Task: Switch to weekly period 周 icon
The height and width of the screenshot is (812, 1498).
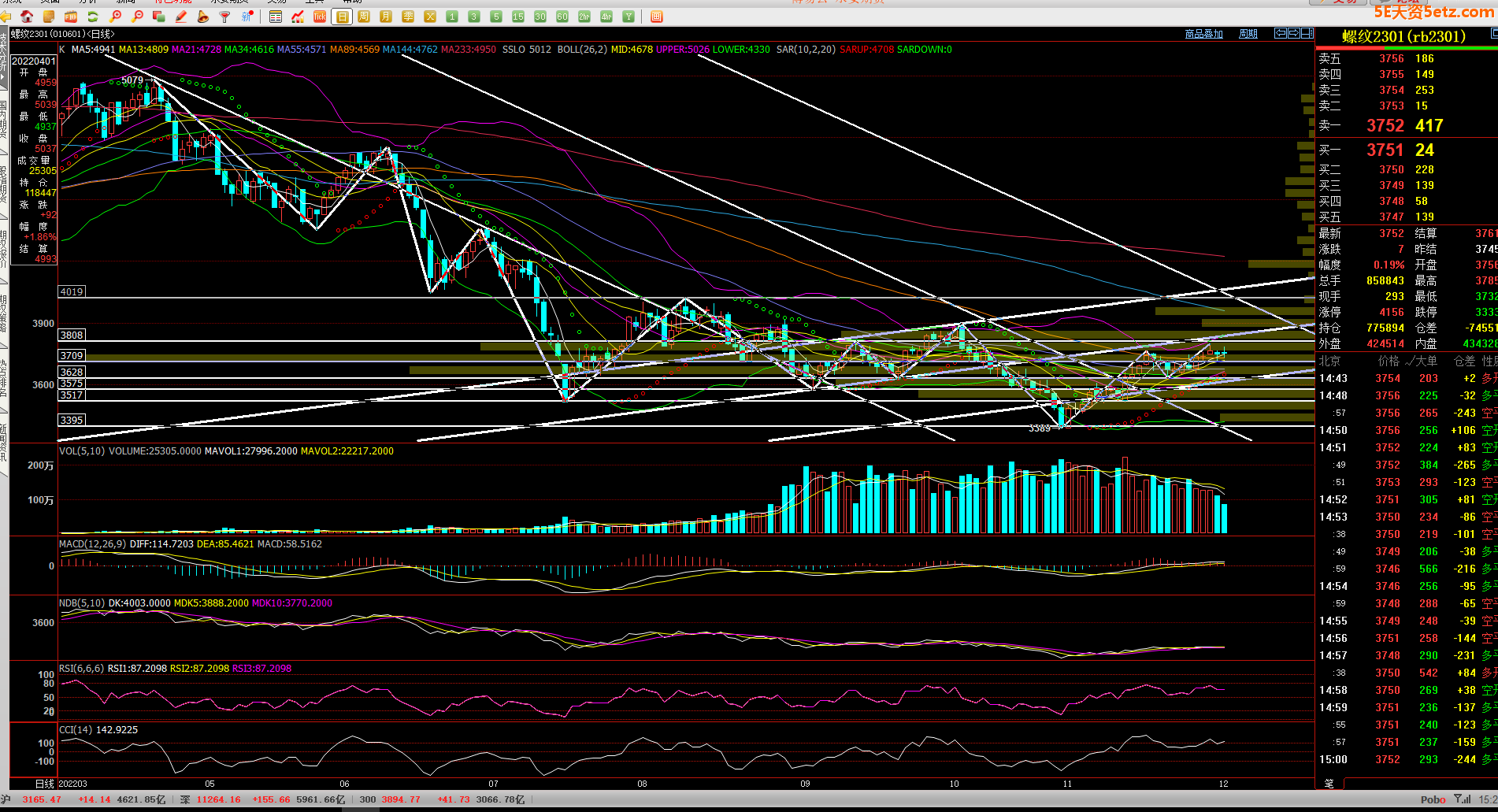Action: click(364, 17)
